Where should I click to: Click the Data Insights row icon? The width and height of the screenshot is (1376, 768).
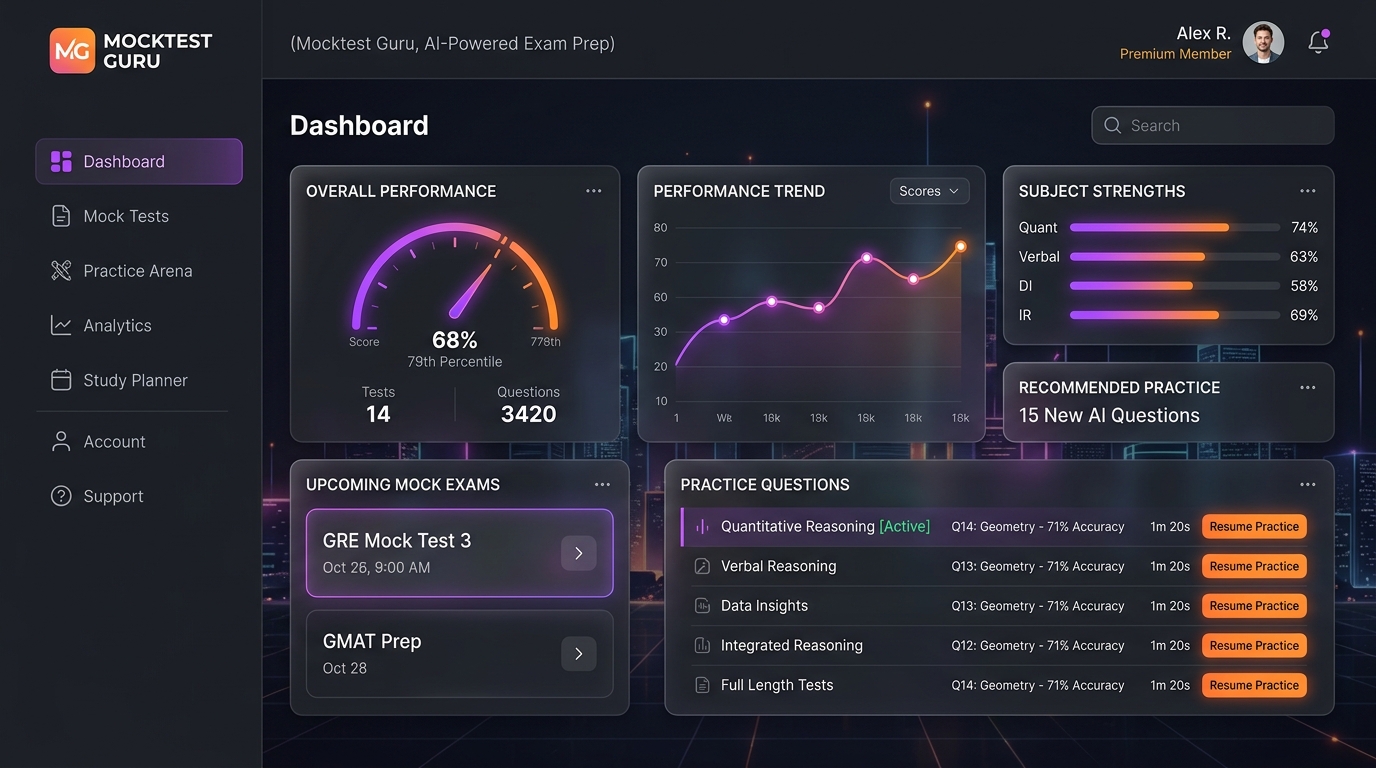(x=702, y=606)
